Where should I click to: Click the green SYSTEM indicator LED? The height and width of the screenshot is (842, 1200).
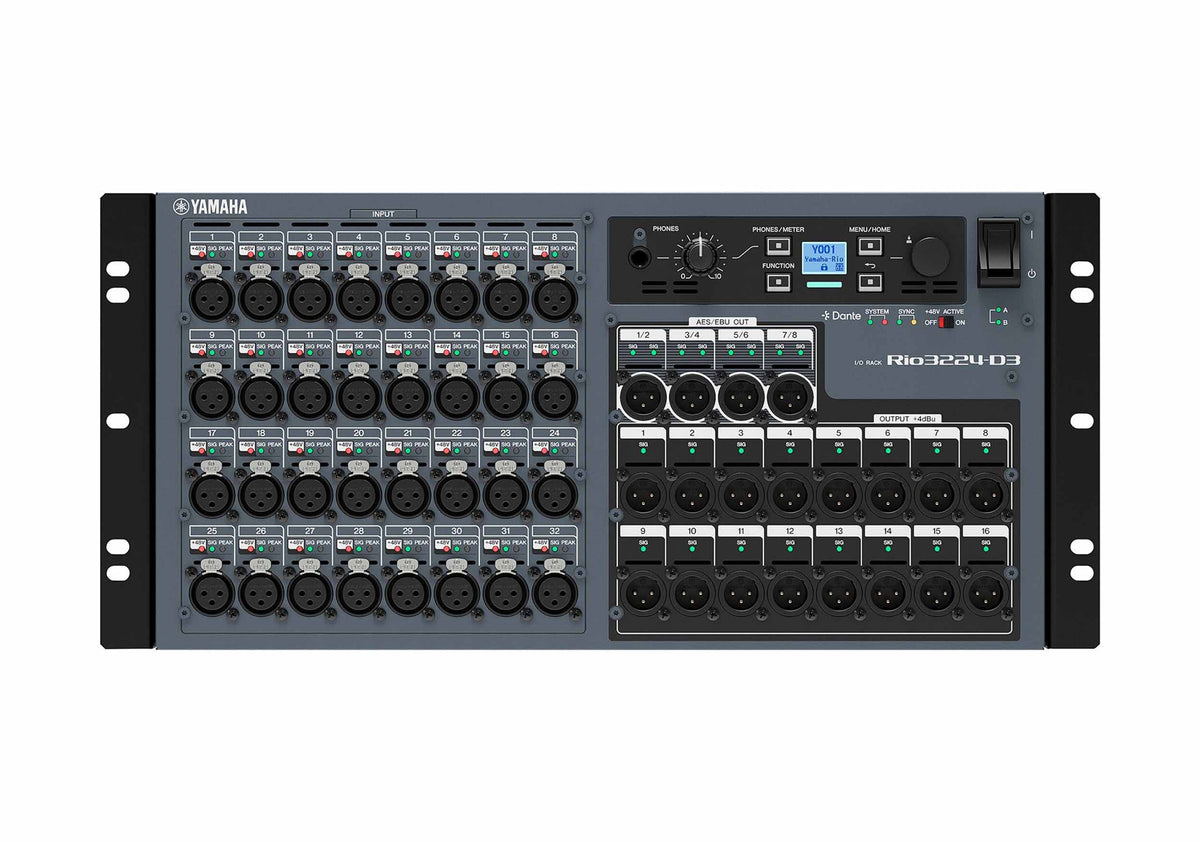click(x=870, y=322)
